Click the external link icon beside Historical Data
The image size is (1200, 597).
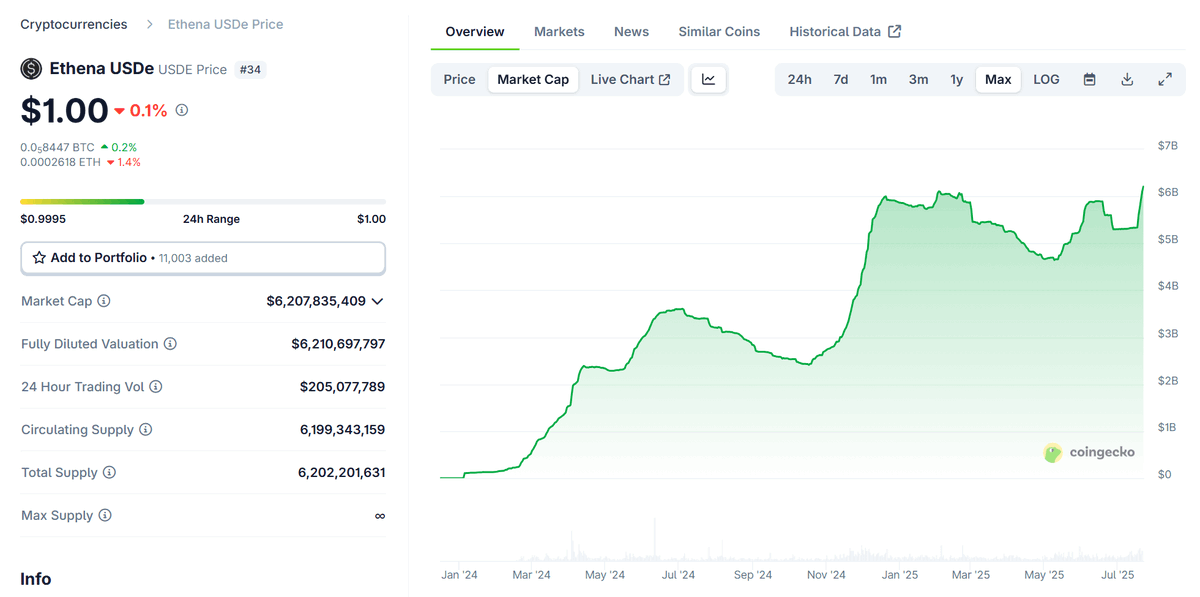[895, 31]
